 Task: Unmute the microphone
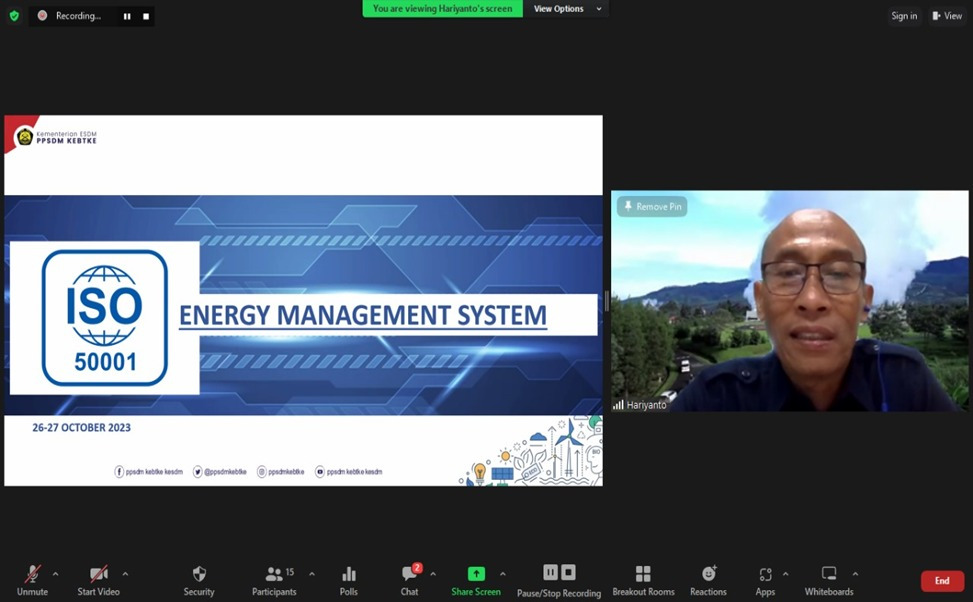point(32,580)
